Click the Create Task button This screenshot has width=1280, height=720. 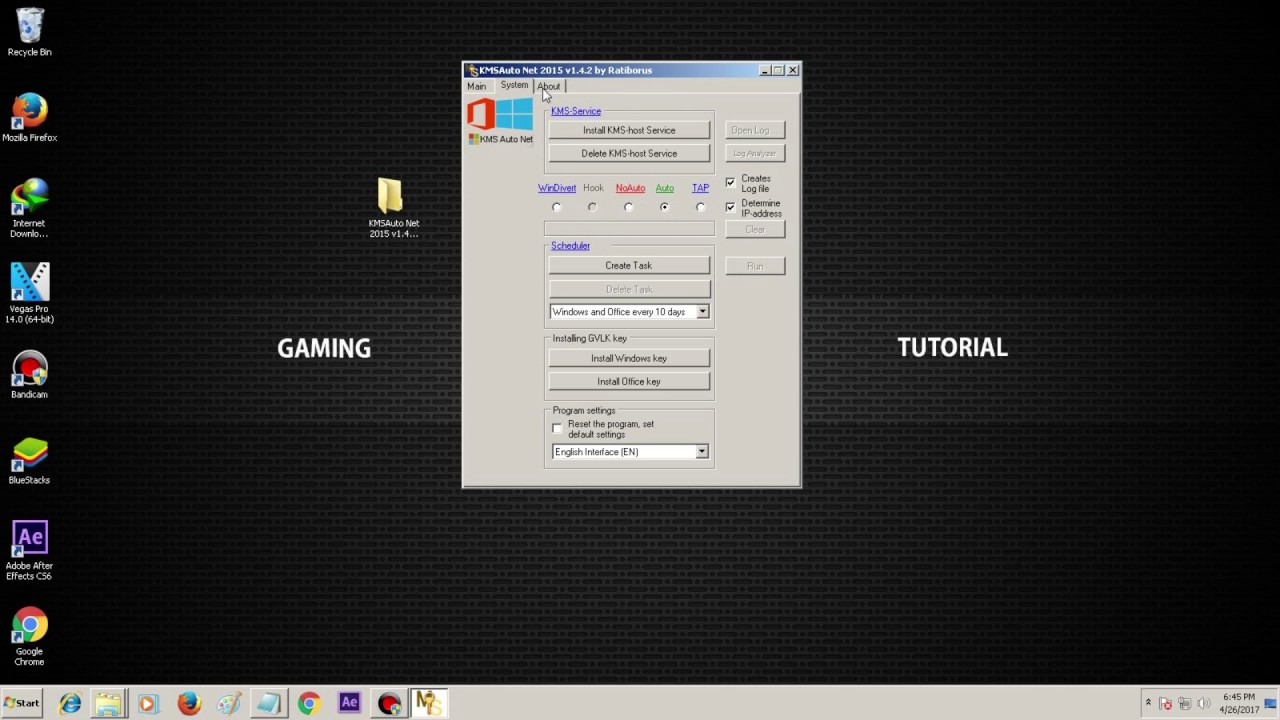629,265
